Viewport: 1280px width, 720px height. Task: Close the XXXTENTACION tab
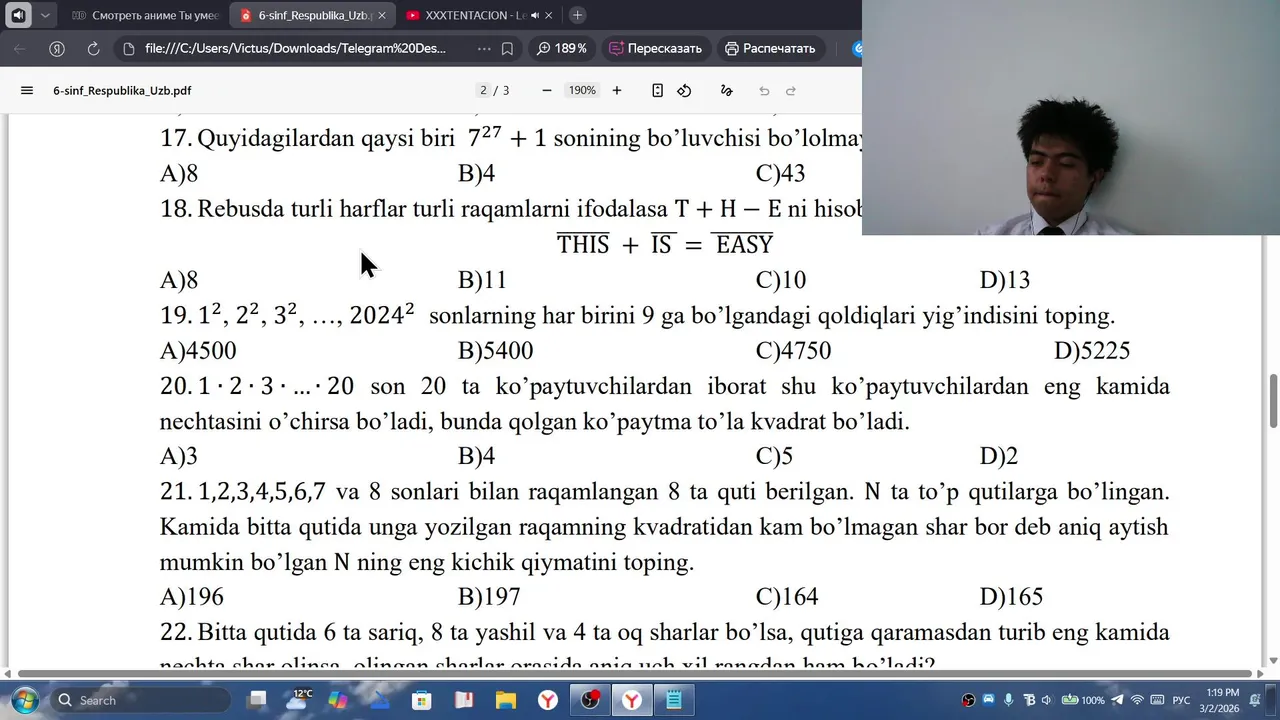549,15
